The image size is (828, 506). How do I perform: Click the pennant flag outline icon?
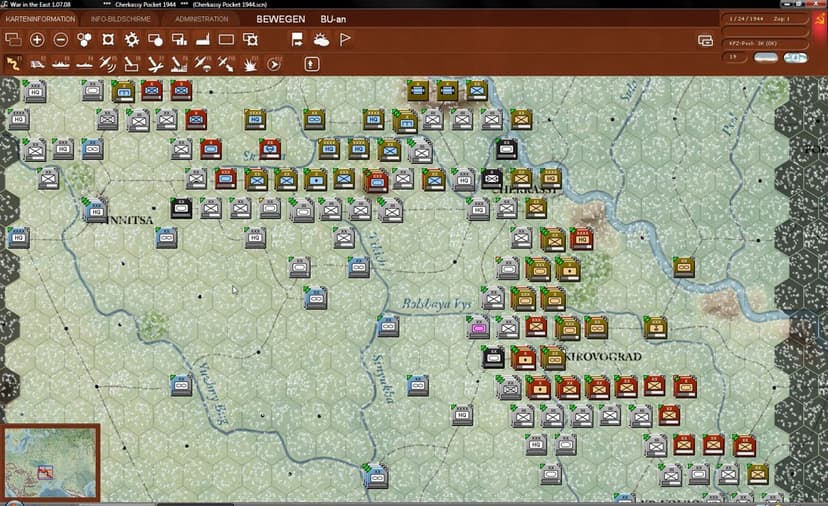pos(345,40)
